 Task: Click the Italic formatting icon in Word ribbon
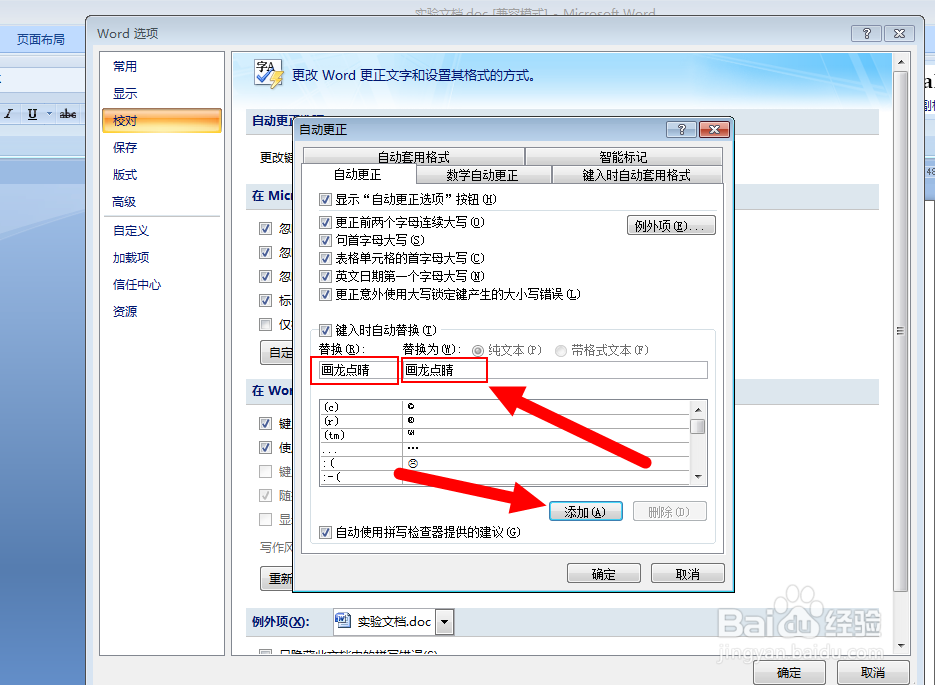tap(9, 114)
